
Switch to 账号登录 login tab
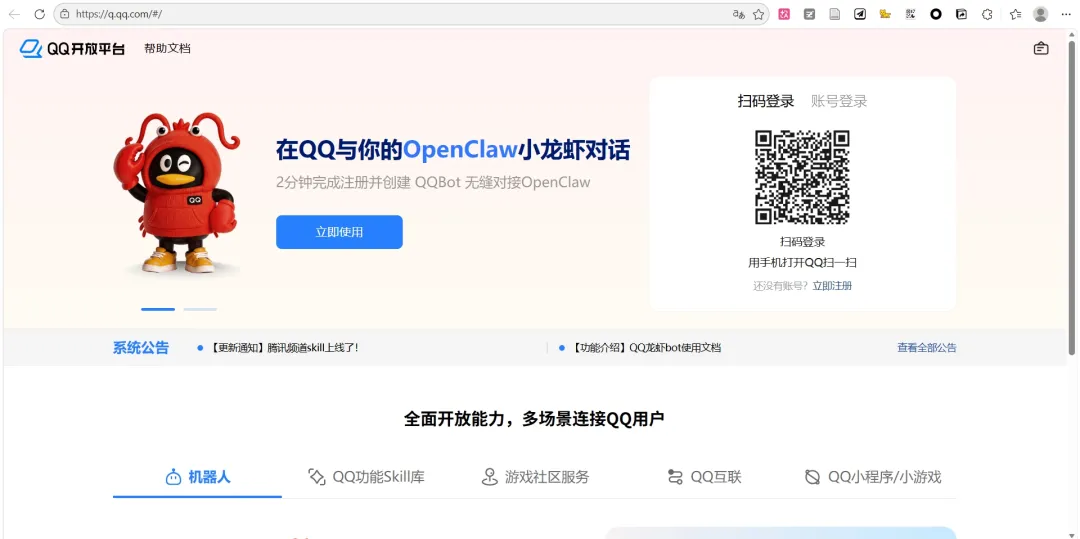point(839,101)
